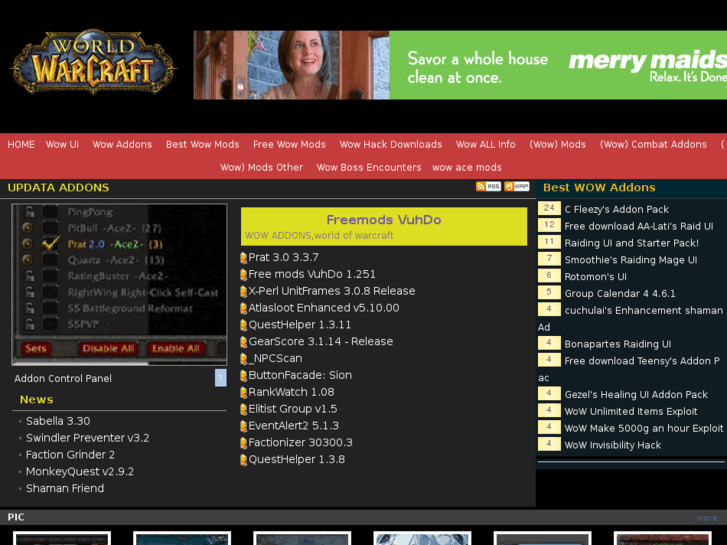Click the World of Warcraft logo
727x545 pixels.
point(92,62)
